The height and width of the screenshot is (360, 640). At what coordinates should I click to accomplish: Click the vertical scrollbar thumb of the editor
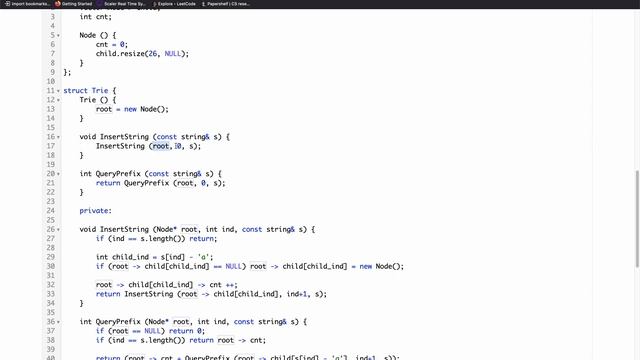[637, 219]
